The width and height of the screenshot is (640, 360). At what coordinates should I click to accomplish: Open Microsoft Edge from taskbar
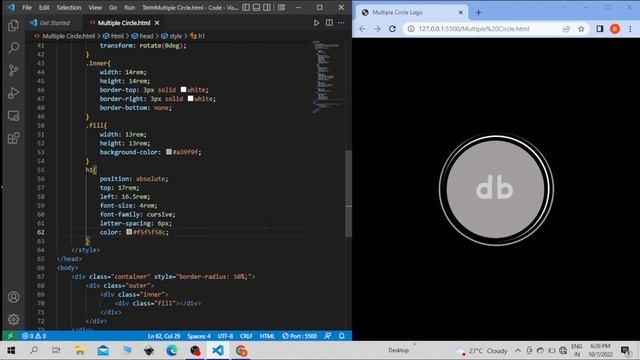172,351
